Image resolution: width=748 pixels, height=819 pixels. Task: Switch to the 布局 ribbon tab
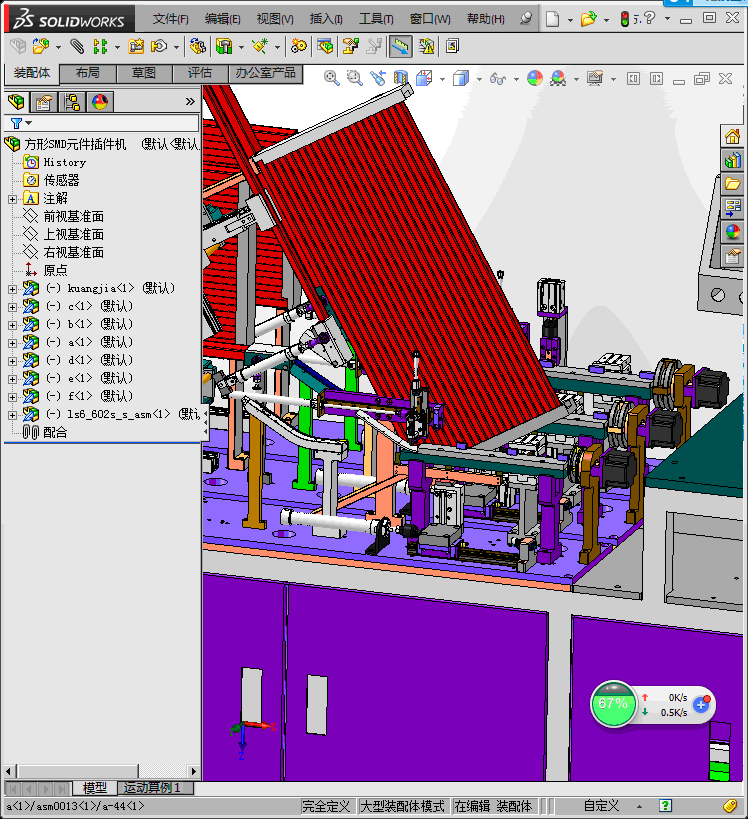(x=88, y=73)
